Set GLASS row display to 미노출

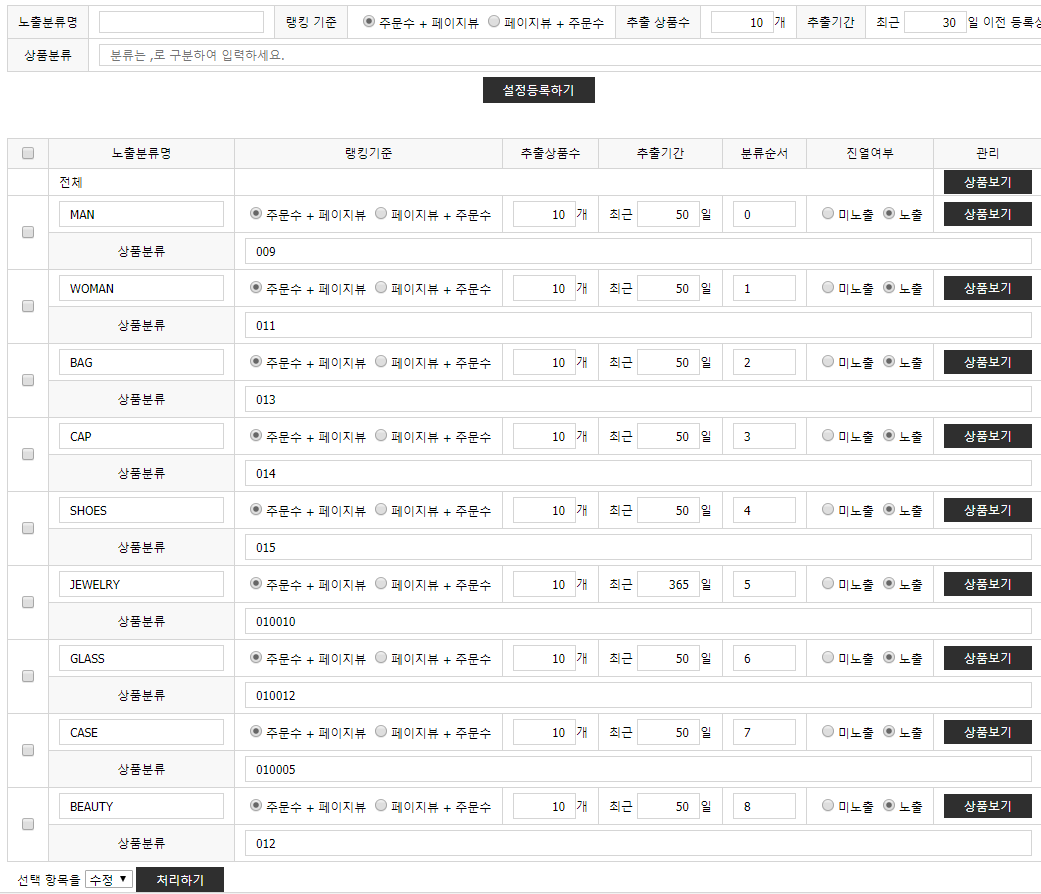pos(827,658)
